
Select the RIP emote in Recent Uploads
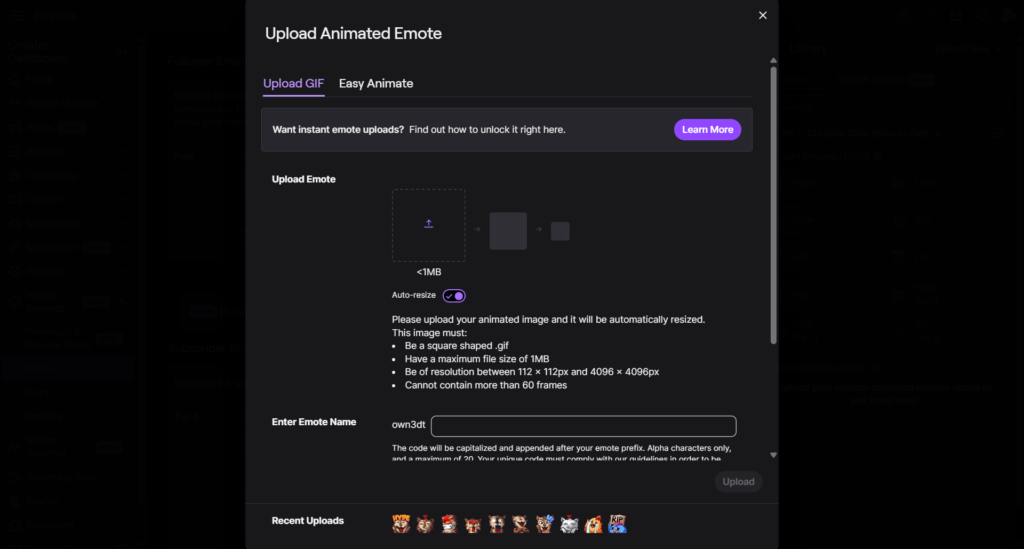pos(617,523)
